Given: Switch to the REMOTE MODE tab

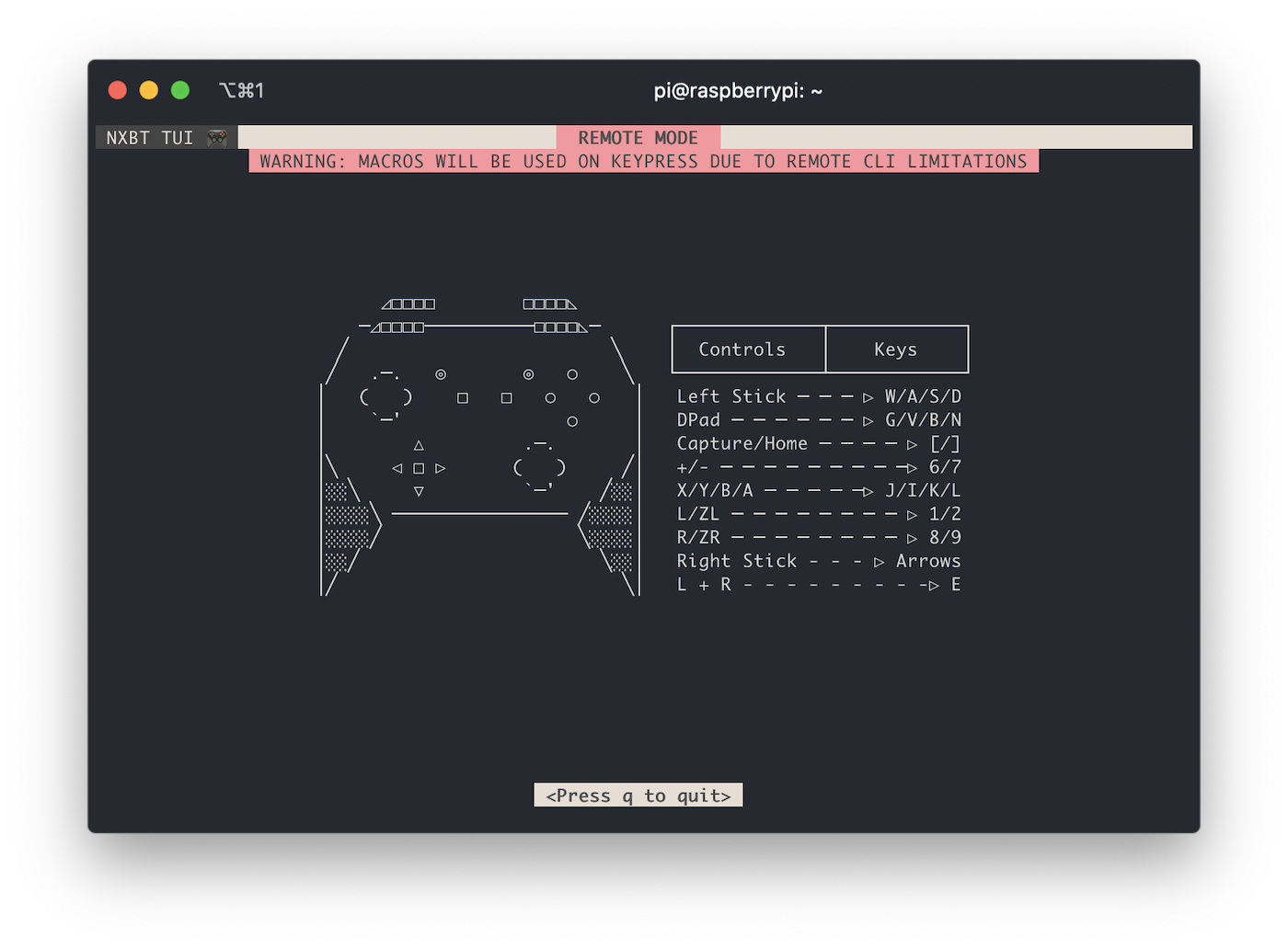Looking at the screenshot, I should point(638,138).
